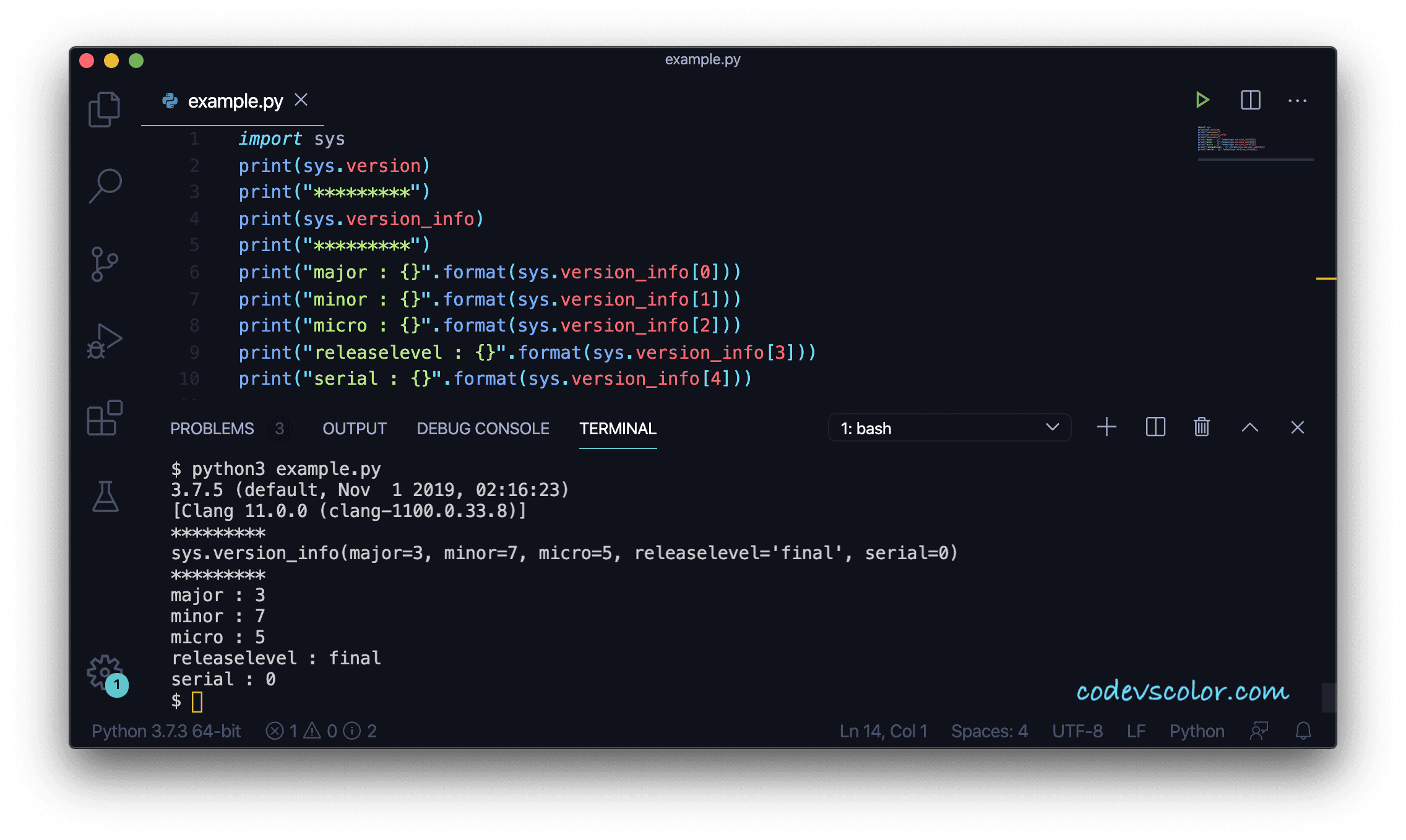Click the line containing 'serial : {}'
This screenshot has width=1406, height=840.
coord(495,378)
